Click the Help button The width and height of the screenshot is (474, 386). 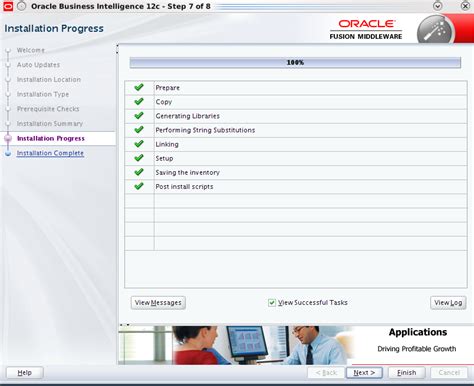25,373
